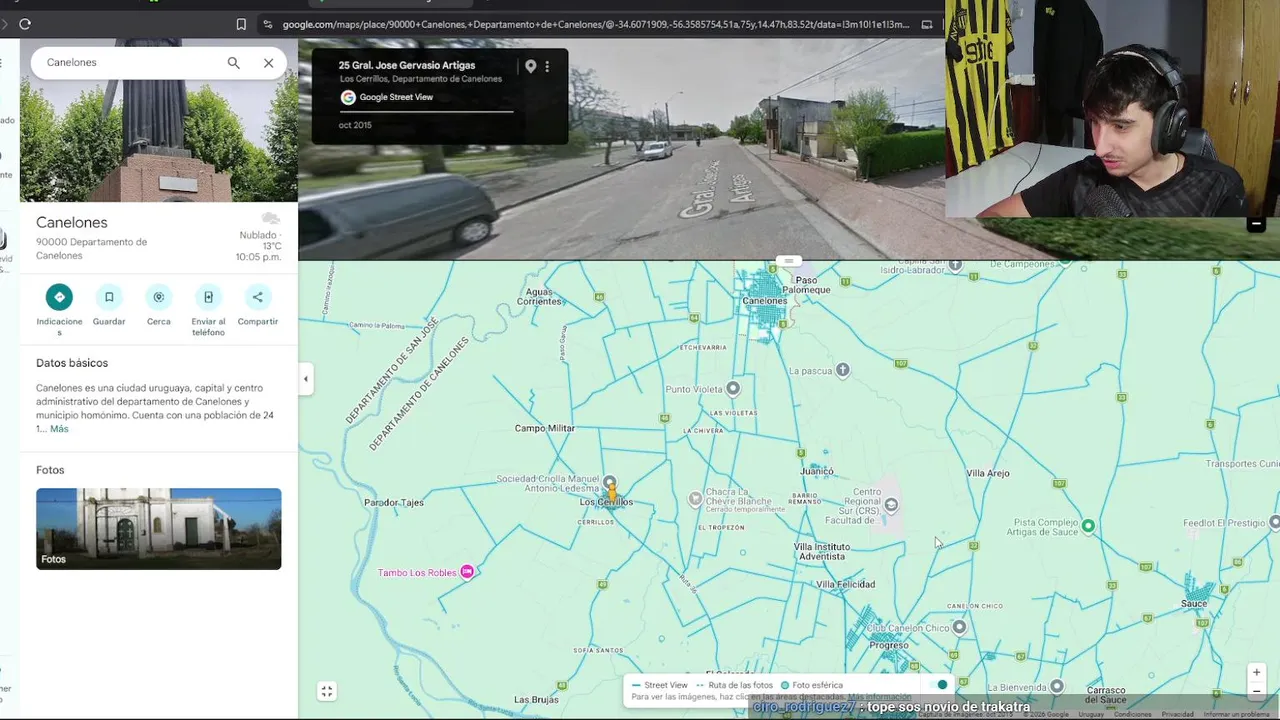This screenshot has width=1280, height=720.
Task: Toggle fullscreen map with expand icon
Action: click(x=326, y=691)
